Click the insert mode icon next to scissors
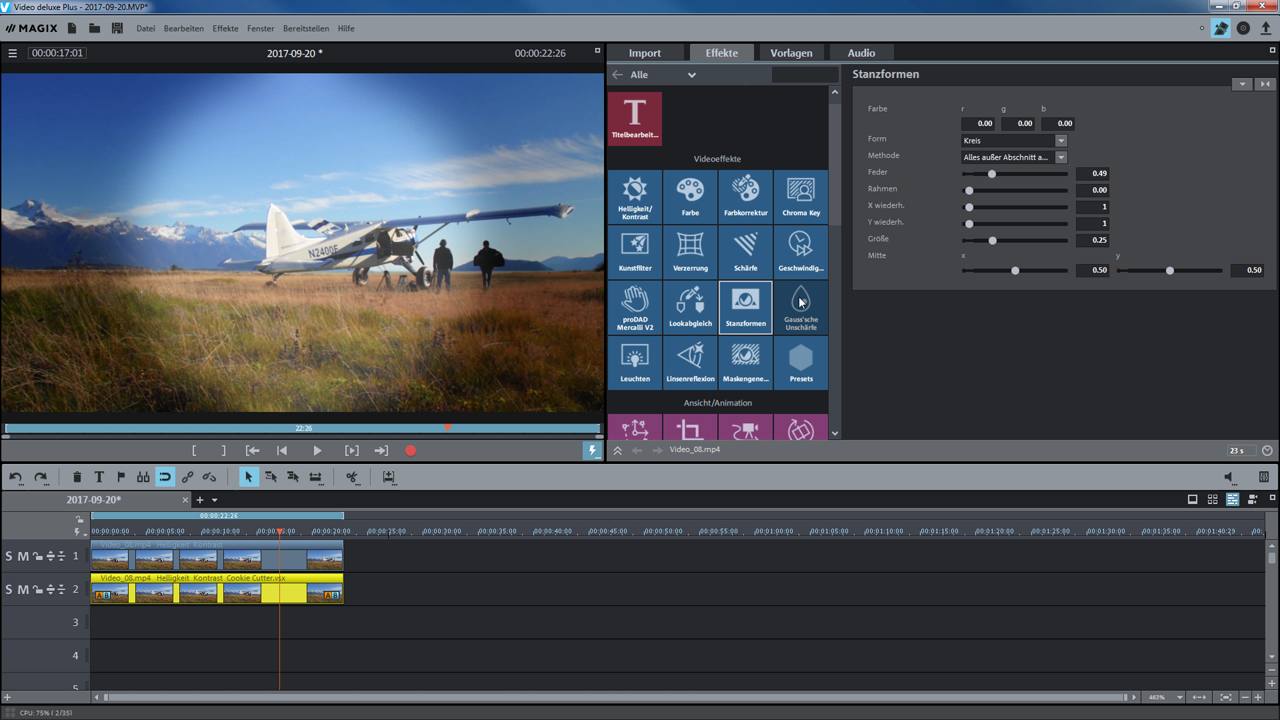Screen dimensions: 1280x720 [389, 477]
